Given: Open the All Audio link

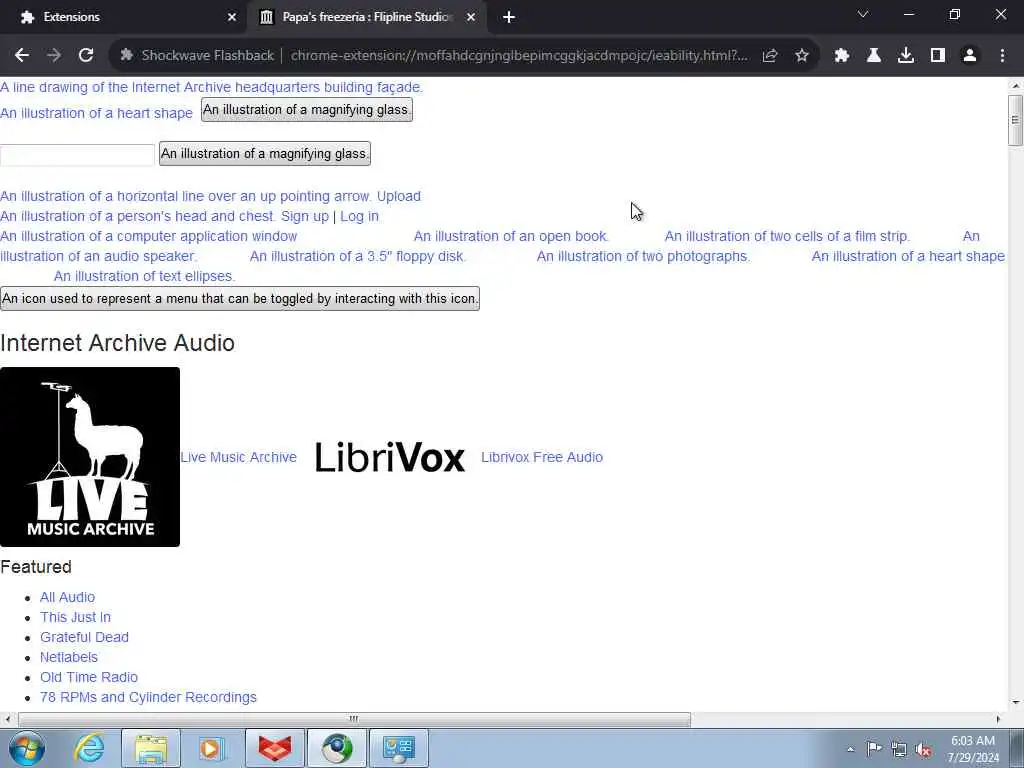Looking at the screenshot, I should click(67, 597).
